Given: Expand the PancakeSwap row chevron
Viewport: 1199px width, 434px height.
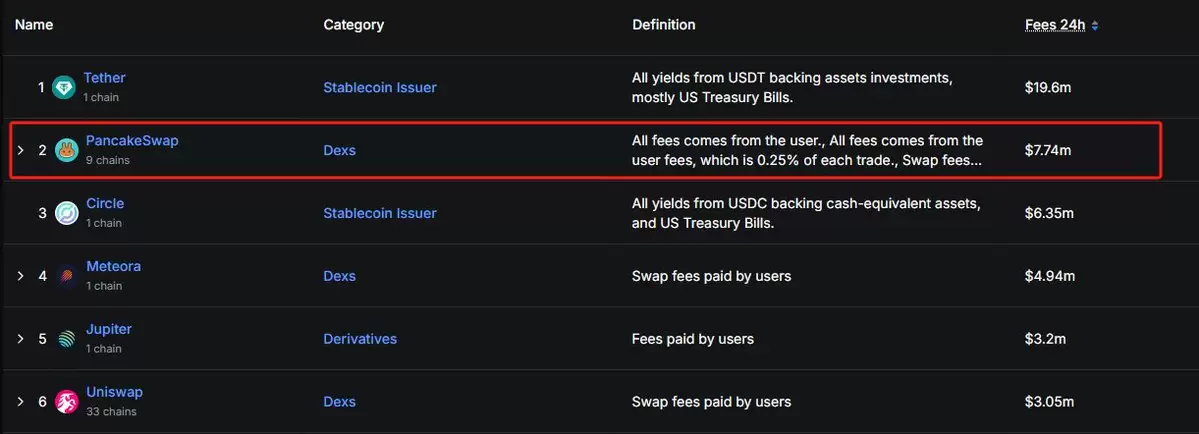Looking at the screenshot, I should [21, 151].
